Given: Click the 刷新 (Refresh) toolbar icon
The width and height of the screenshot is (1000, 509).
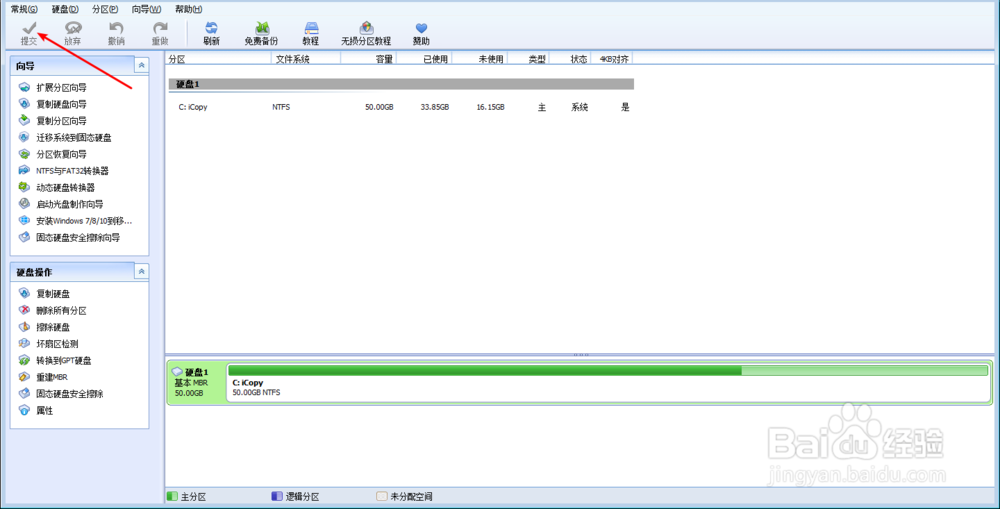Looking at the screenshot, I should pyautogui.click(x=211, y=34).
